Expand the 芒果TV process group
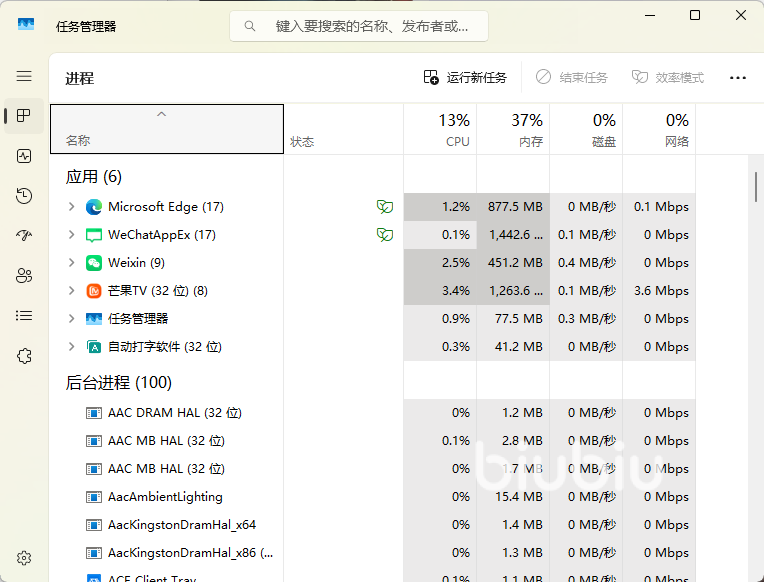This screenshot has height=582, width=764. pyautogui.click(x=71, y=291)
